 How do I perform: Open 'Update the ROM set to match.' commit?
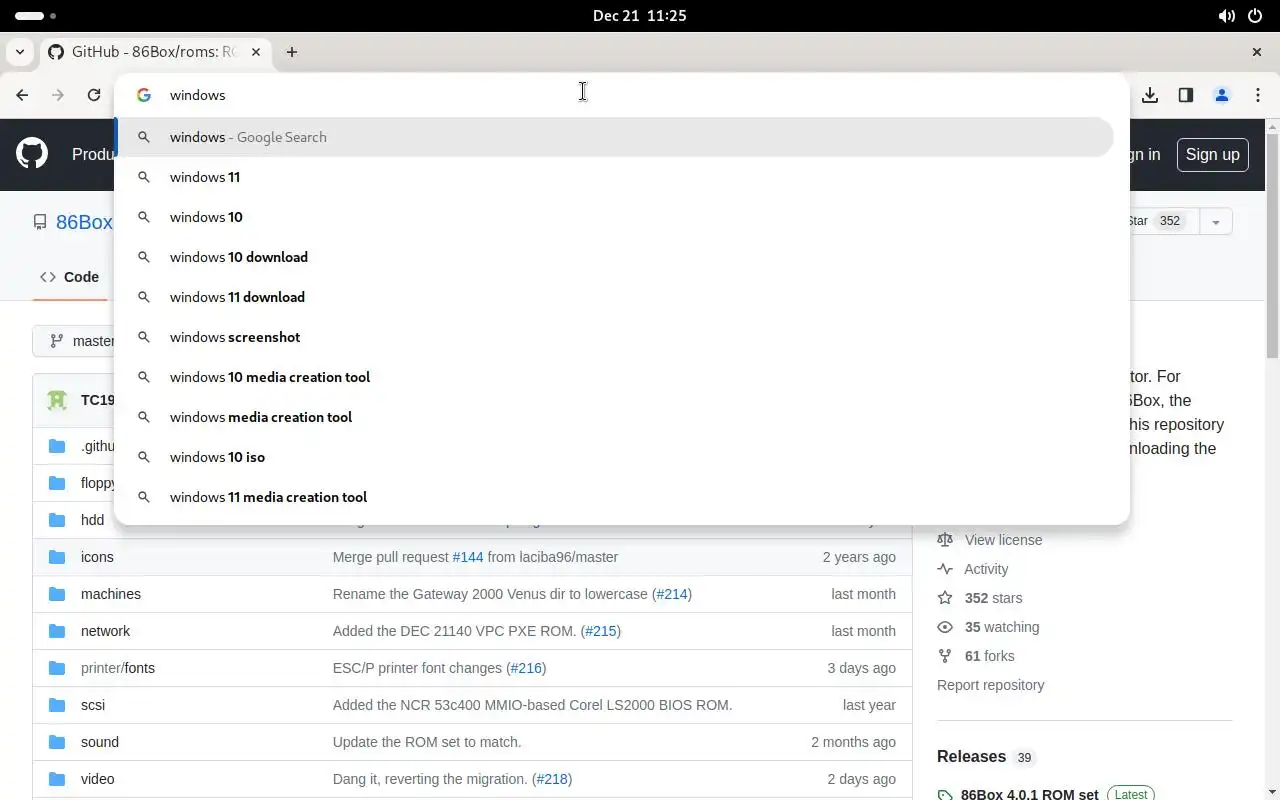(427, 742)
